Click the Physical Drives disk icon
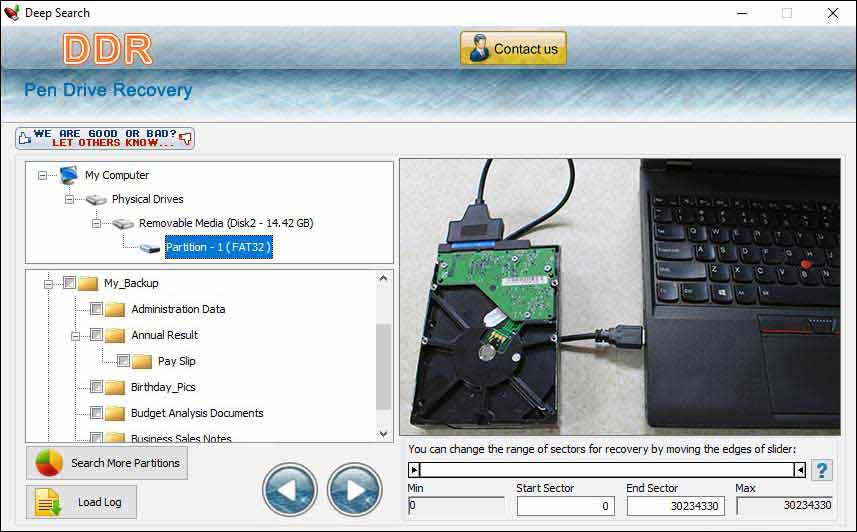Screen dimensions: 857x532 tap(96, 199)
